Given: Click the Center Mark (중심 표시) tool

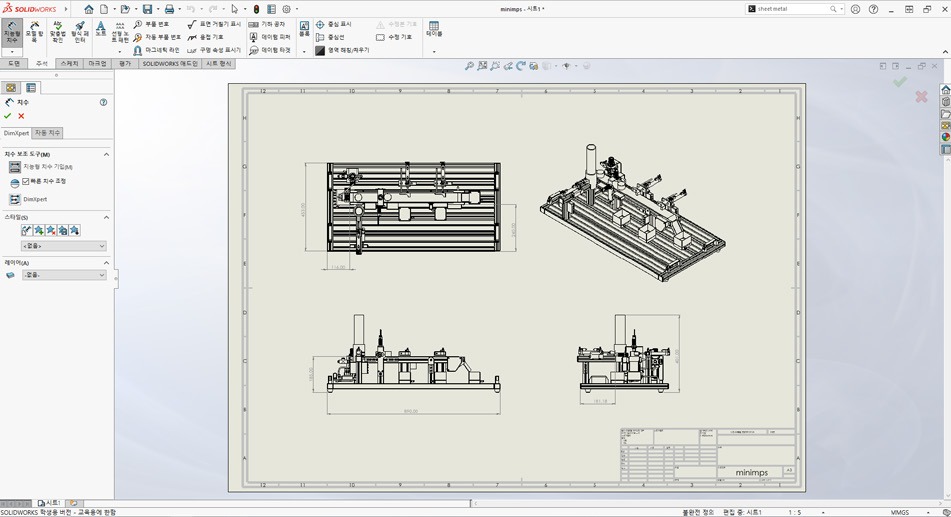Looking at the screenshot, I should (334, 24).
